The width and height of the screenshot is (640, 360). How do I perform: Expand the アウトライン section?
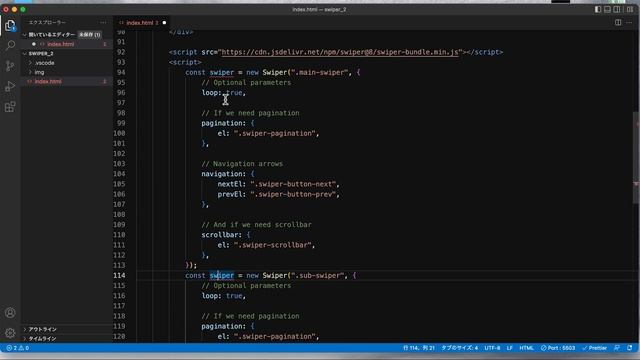point(25,329)
